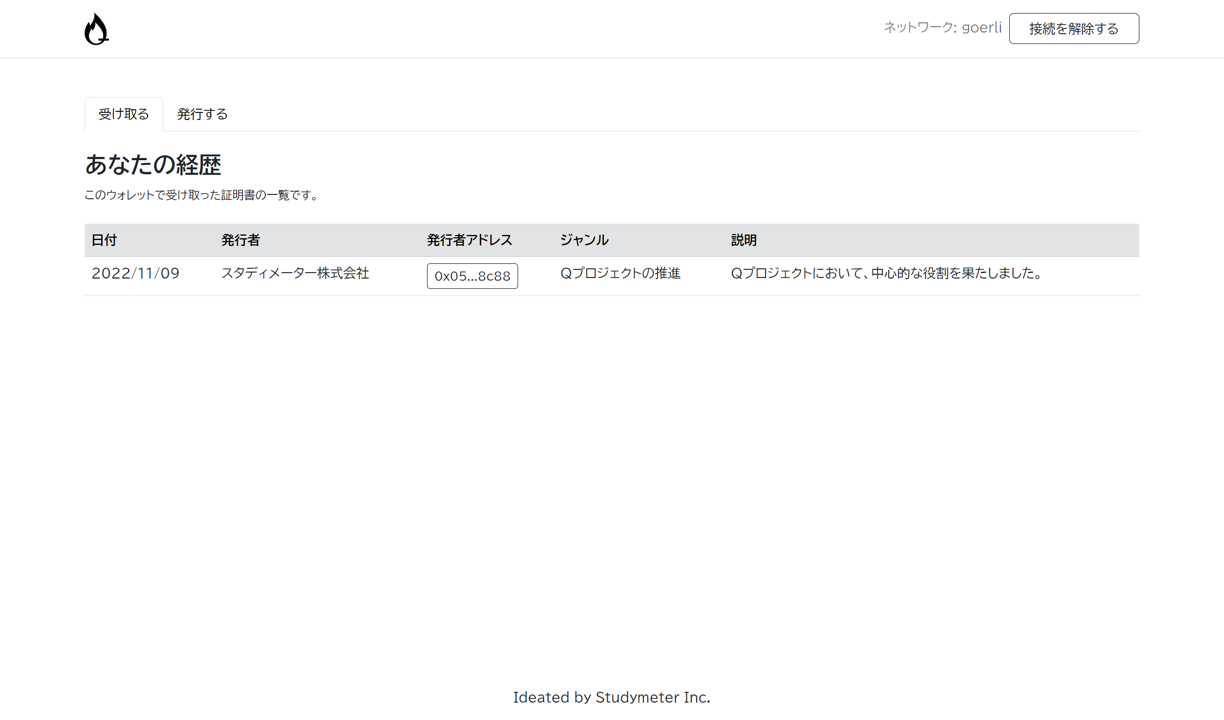
Task: Select the issuer スタディメーター株式会社
Action: click(296, 272)
